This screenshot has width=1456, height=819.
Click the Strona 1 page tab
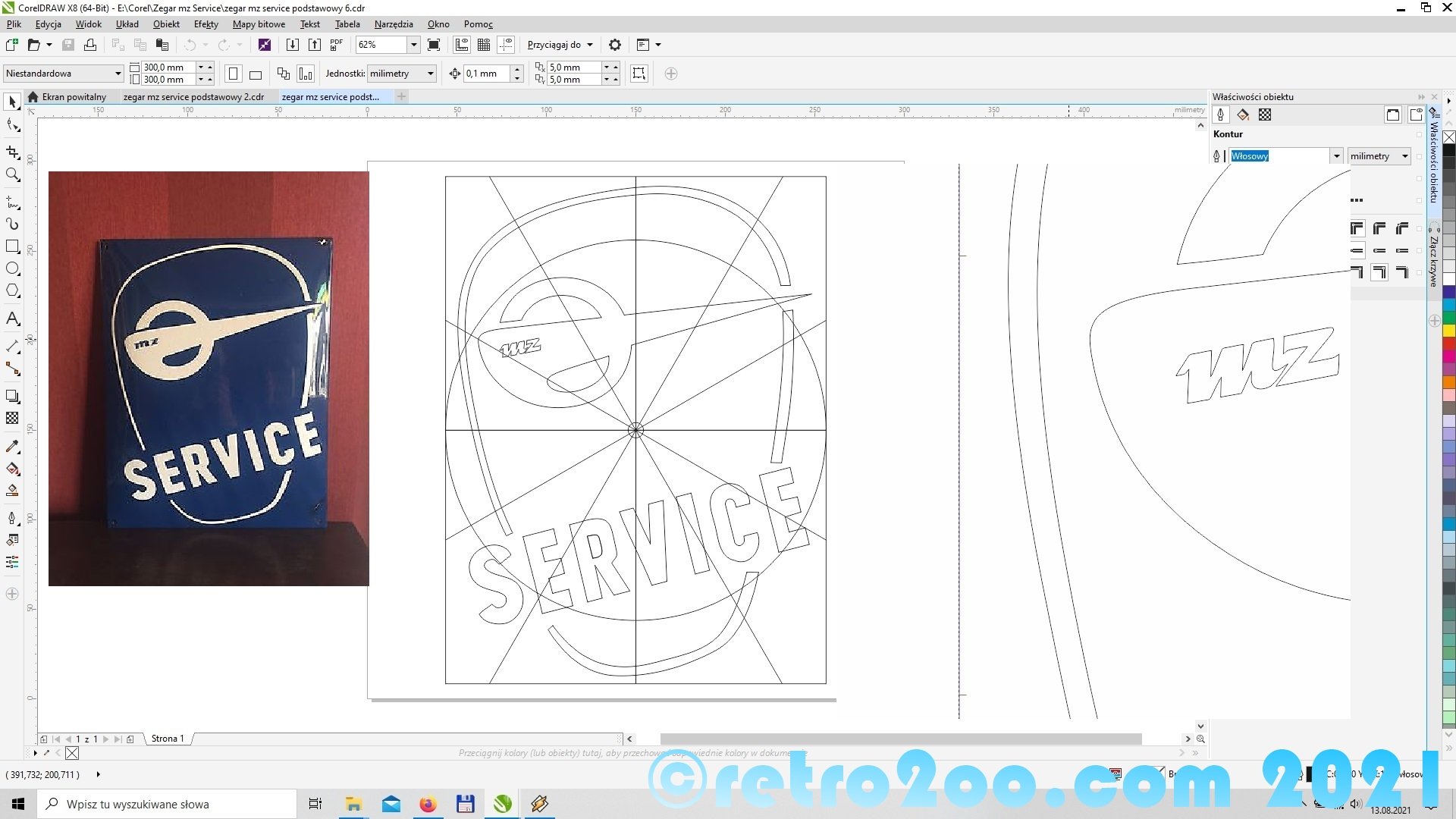coord(168,739)
